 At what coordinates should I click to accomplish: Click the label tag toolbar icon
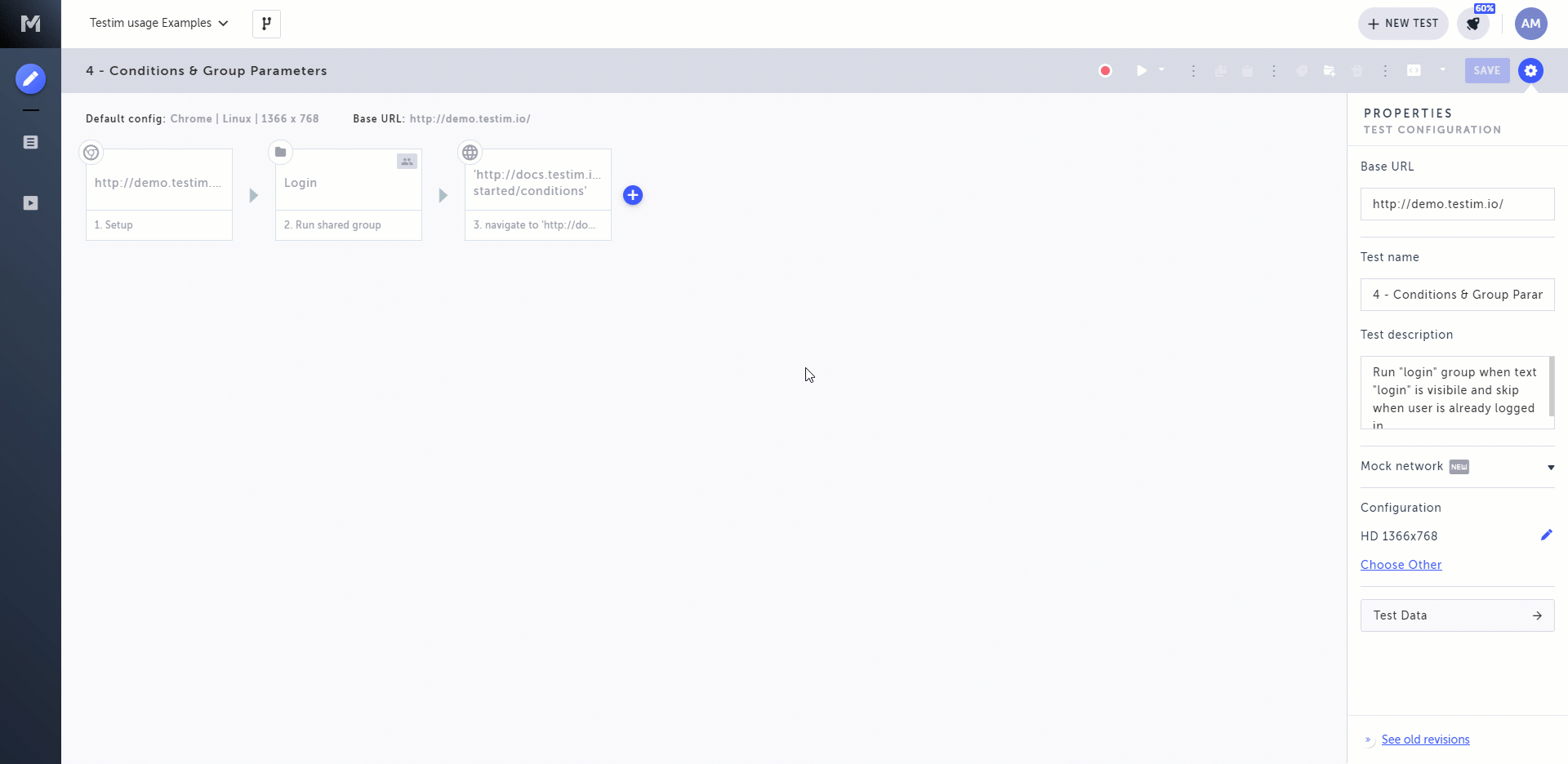1302,71
